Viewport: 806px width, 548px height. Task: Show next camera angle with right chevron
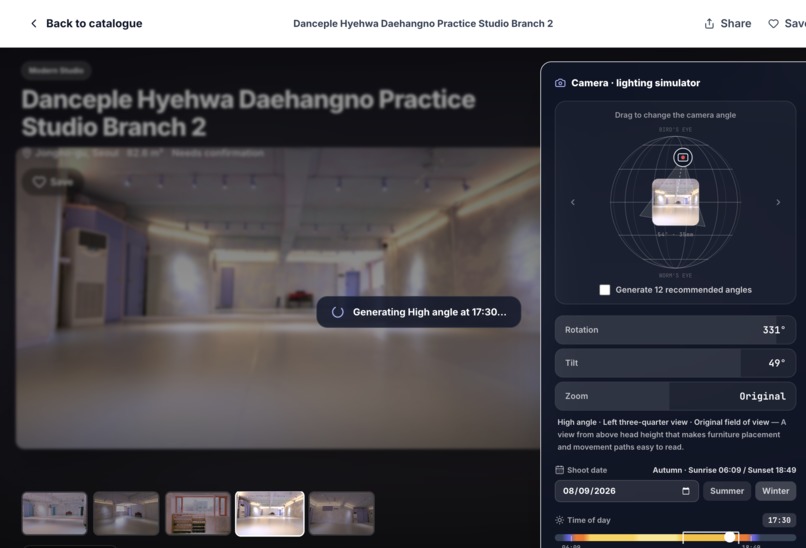click(778, 202)
